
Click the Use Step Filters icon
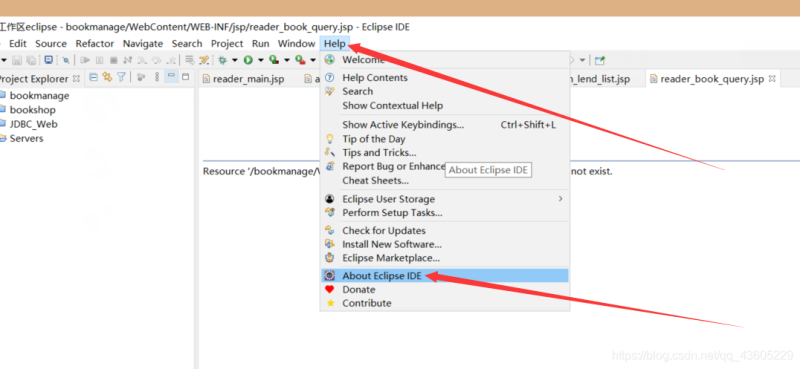point(204,60)
